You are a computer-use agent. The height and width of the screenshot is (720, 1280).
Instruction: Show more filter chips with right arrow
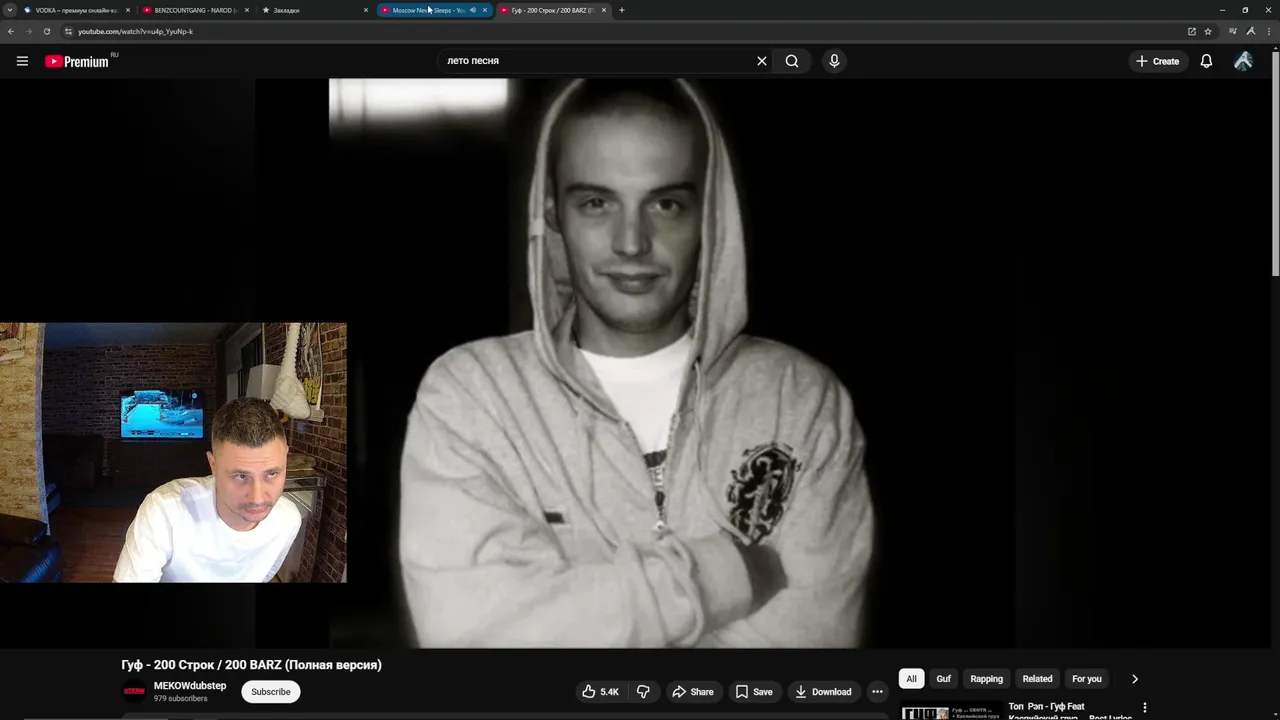coord(1134,679)
